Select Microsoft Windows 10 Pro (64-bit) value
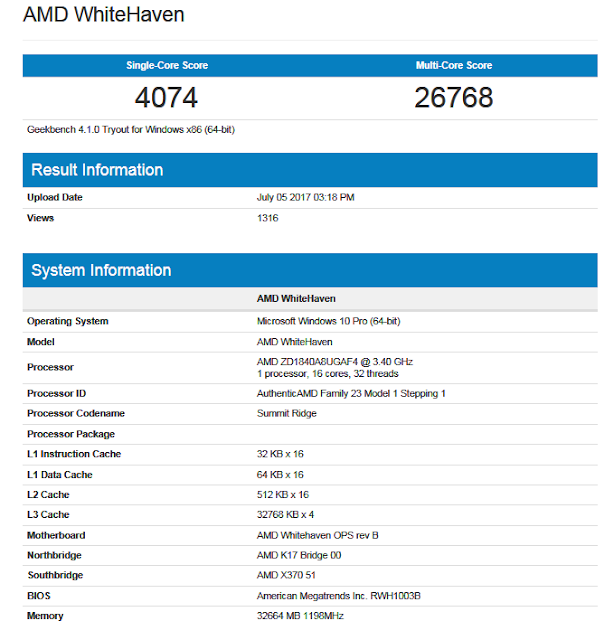 coord(329,321)
